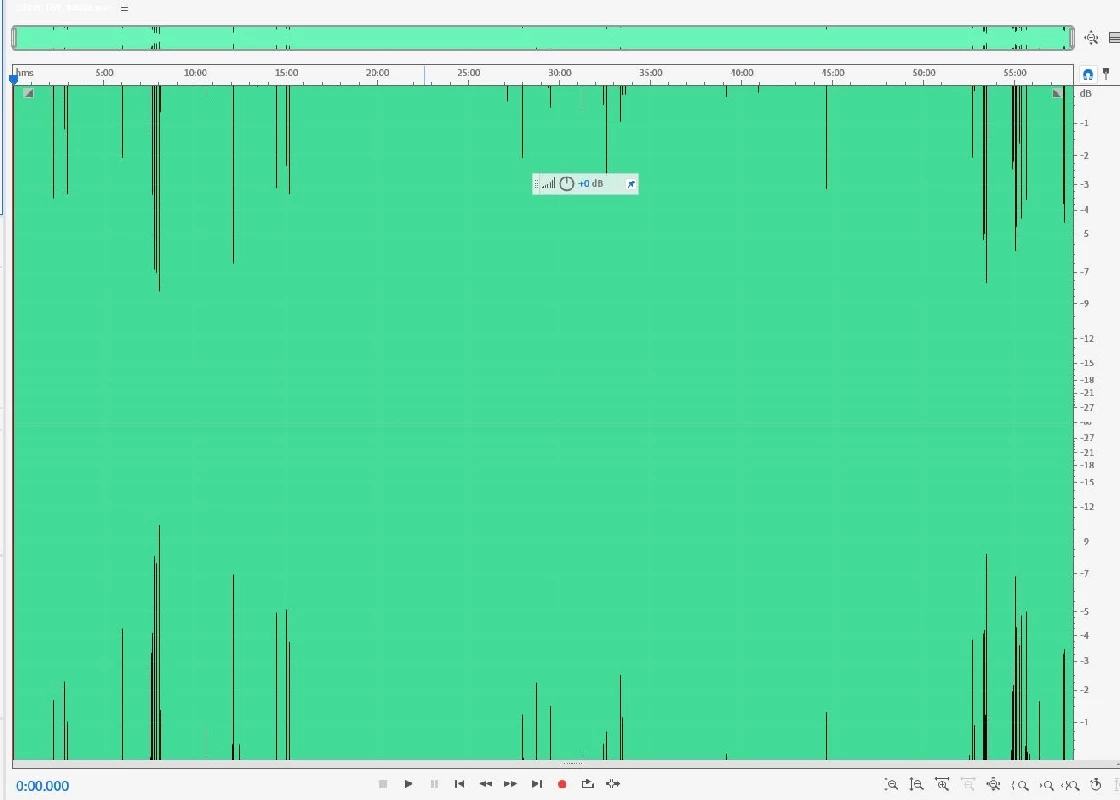Click the marker pin icon beside the timeline ruler
Screen dimensions: 1120x800
click(1106, 73)
